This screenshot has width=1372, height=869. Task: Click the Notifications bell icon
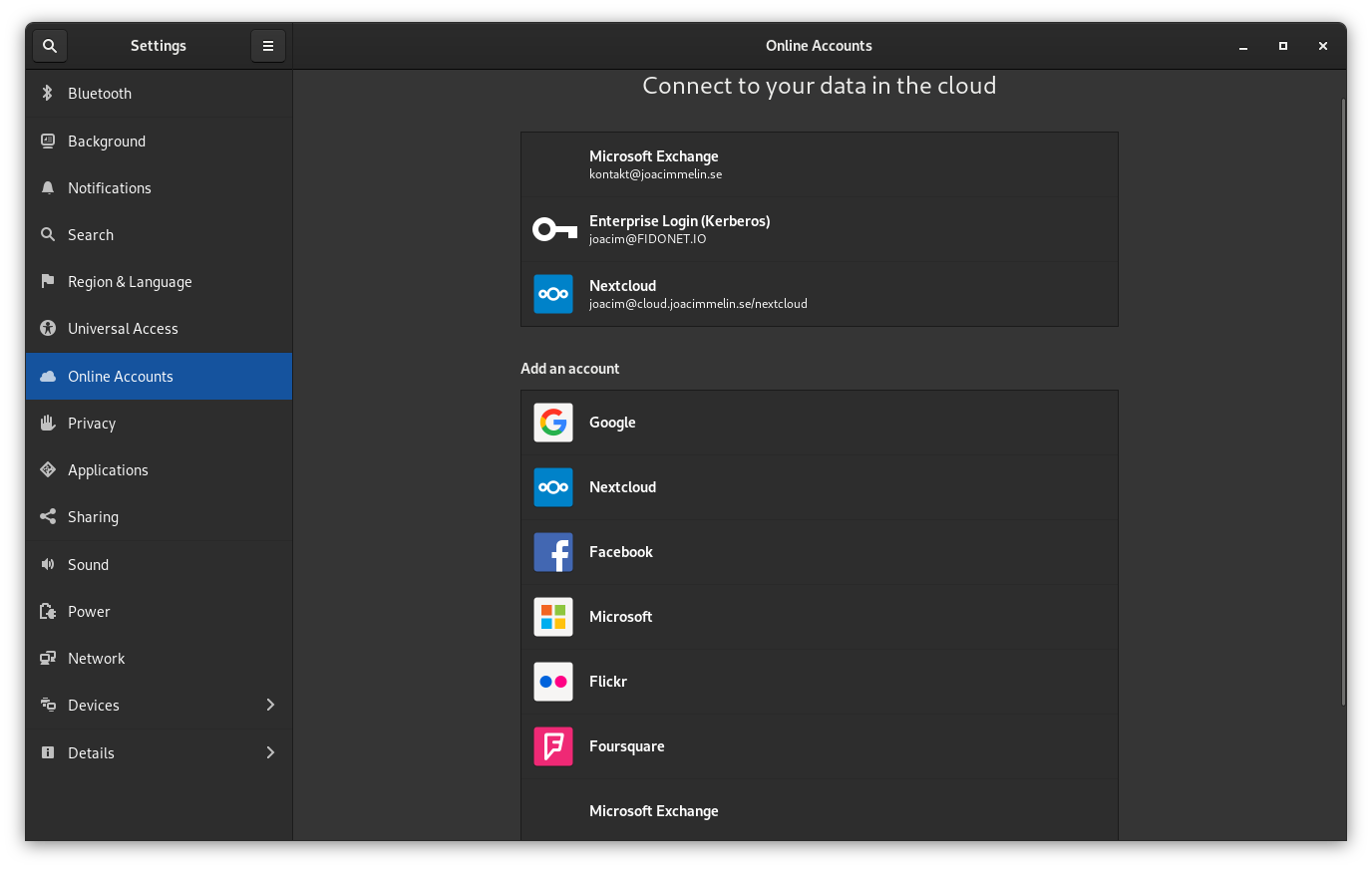click(x=47, y=188)
